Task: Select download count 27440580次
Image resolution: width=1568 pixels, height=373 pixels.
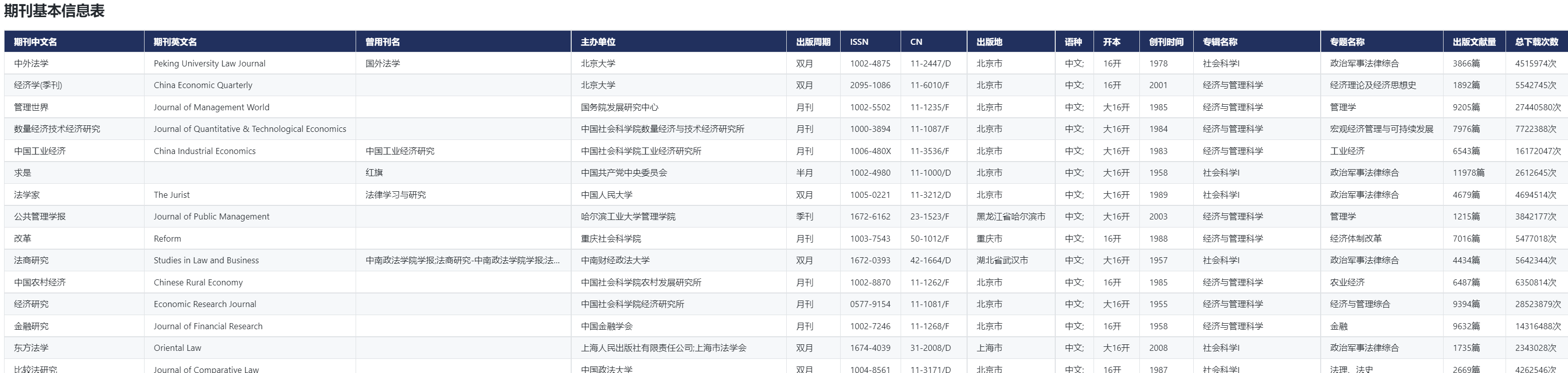Action: pyautogui.click(x=1538, y=107)
